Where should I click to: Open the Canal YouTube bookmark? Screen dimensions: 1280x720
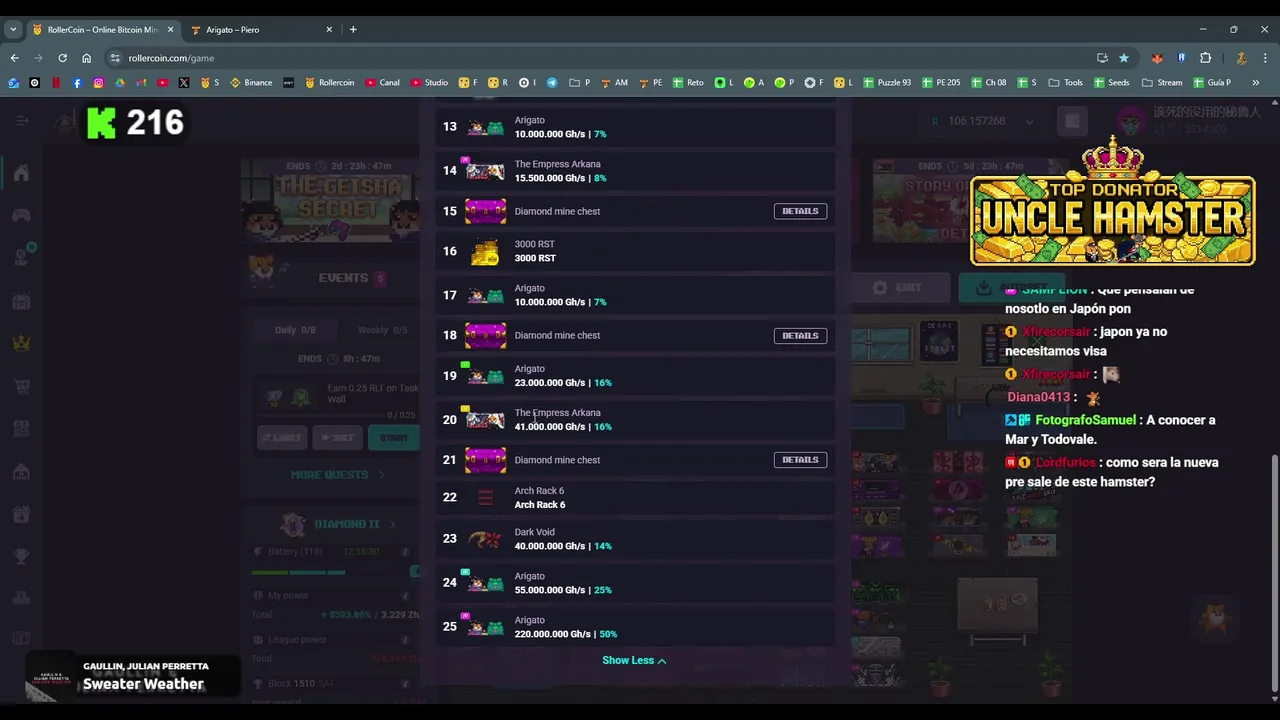[x=382, y=83]
